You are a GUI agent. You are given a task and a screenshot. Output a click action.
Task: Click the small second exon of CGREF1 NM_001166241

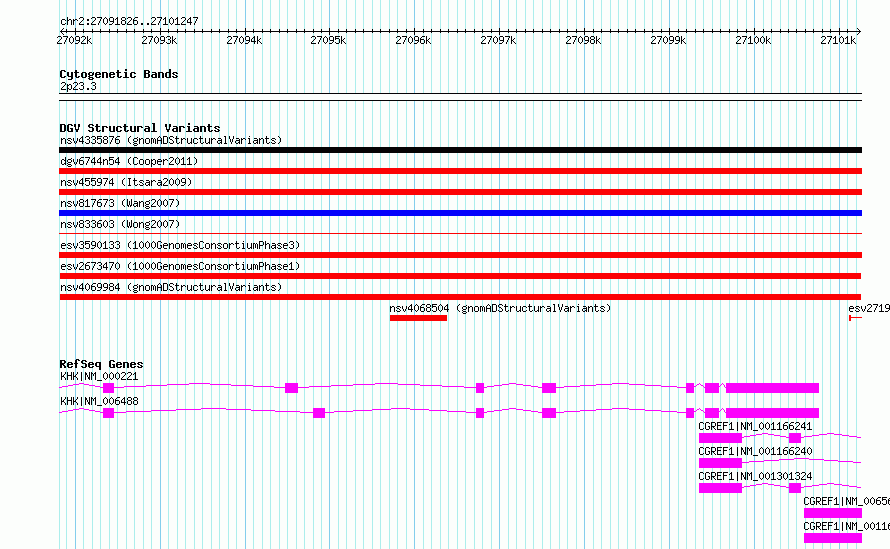point(795,438)
